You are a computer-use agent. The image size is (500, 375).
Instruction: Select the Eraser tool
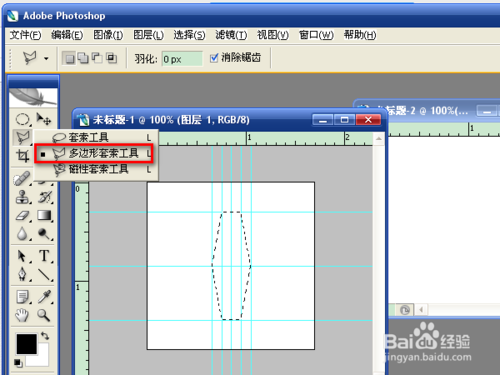22,216
